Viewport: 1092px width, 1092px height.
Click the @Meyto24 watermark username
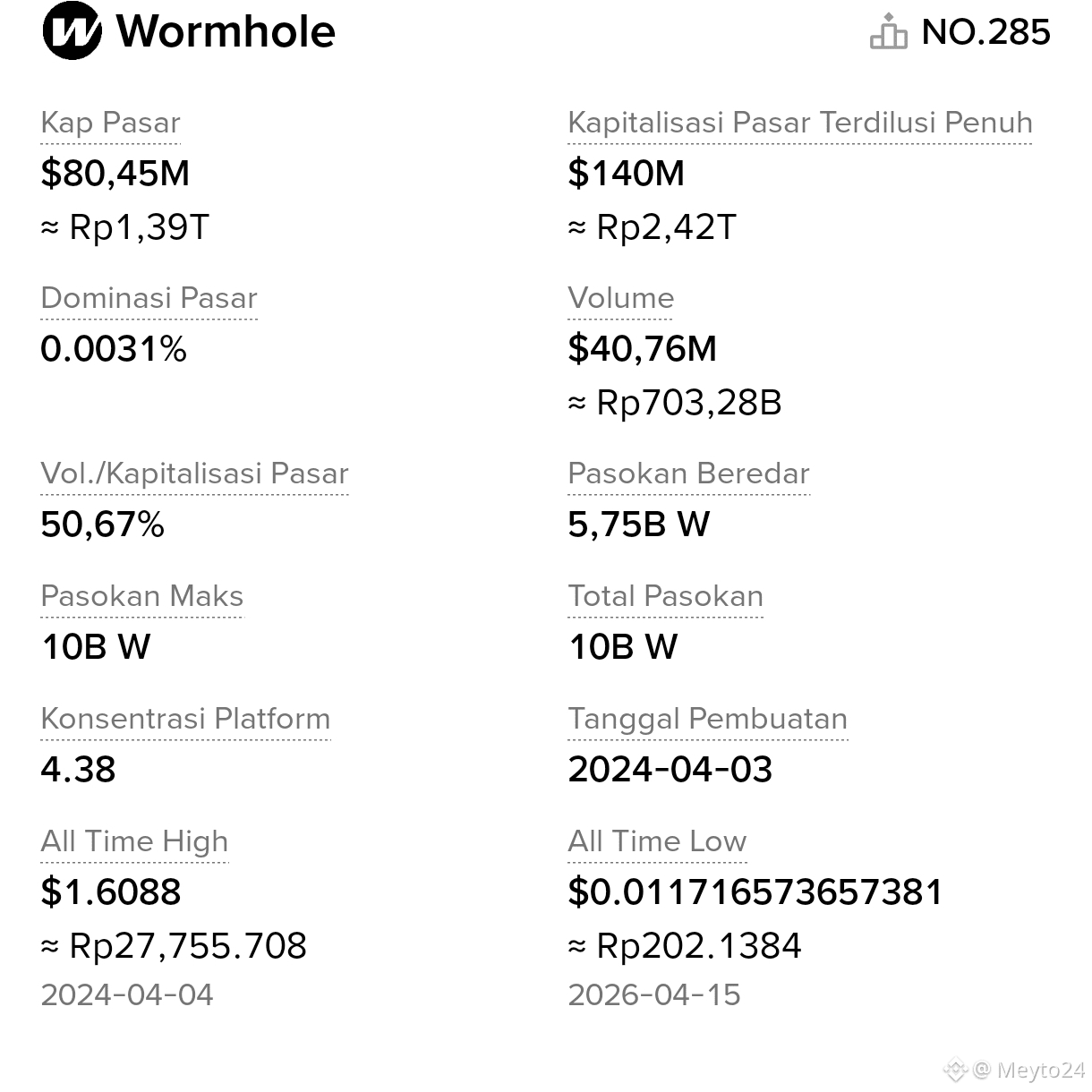pos(1029,1070)
